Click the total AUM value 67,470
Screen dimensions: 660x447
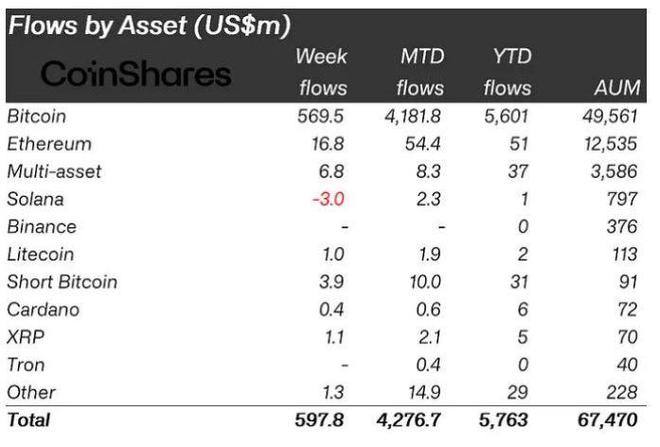point(603,420)
